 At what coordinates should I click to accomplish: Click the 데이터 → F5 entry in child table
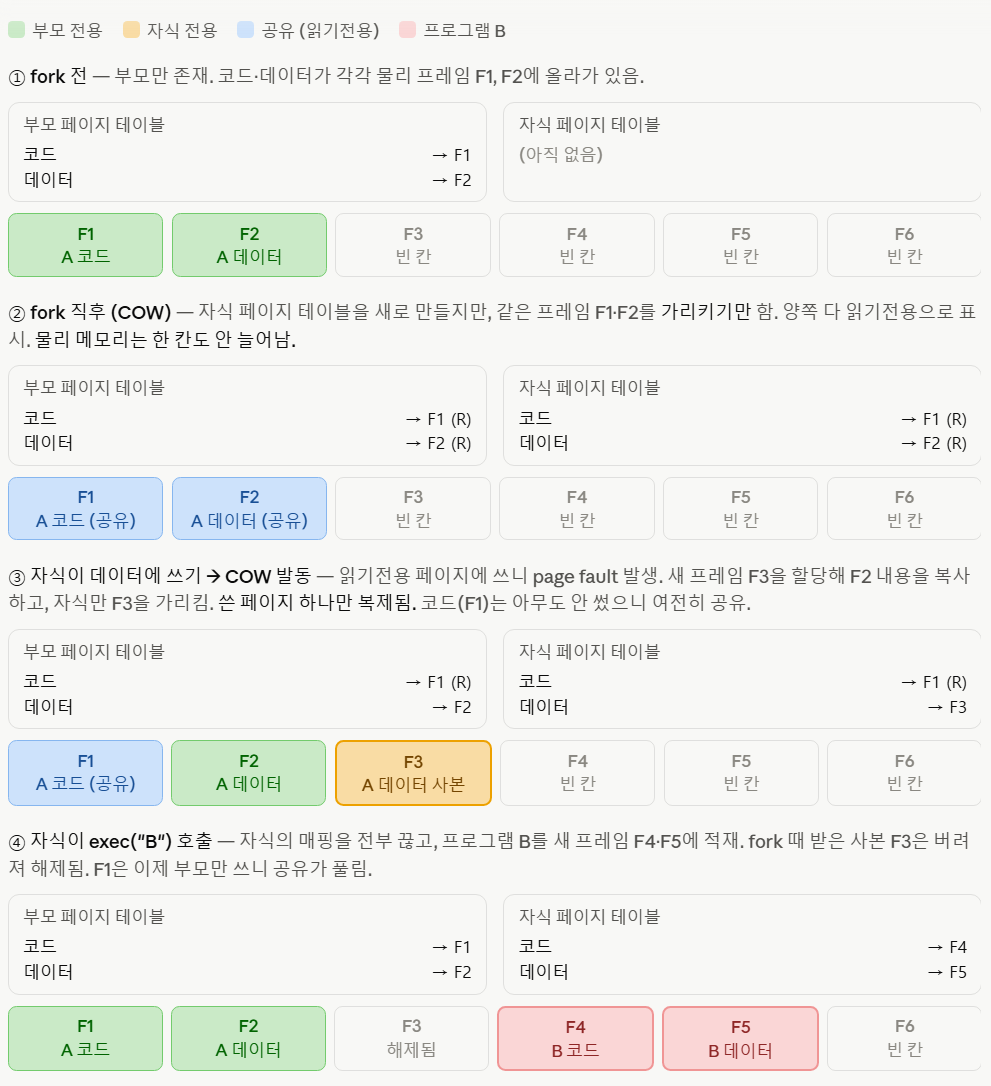coord(742,972)
